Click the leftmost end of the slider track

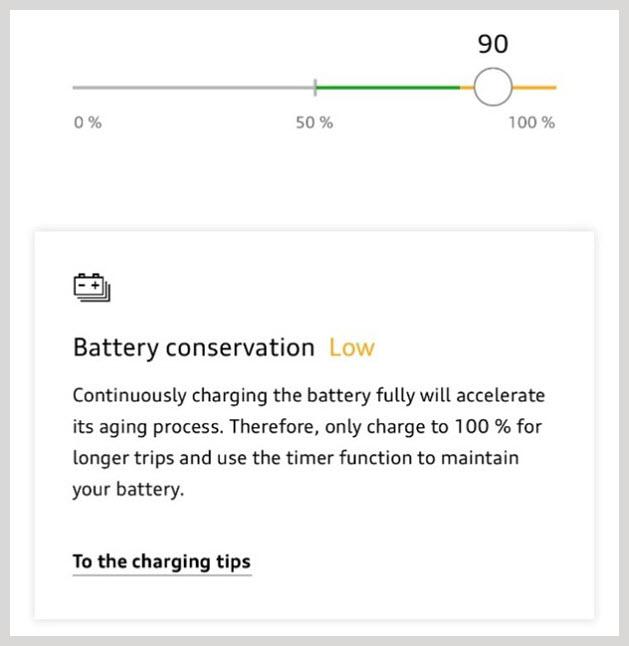[75, 88]
